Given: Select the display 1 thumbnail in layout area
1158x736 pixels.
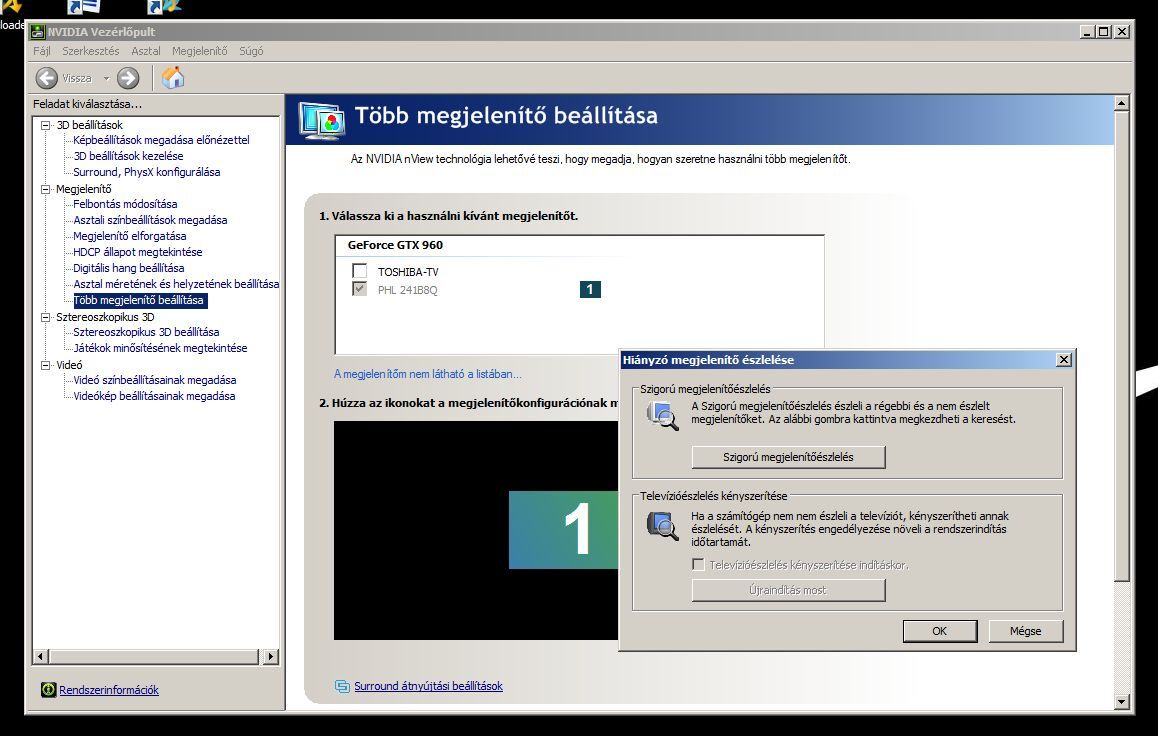Looking at the screenshot, I should click(563, 529).
